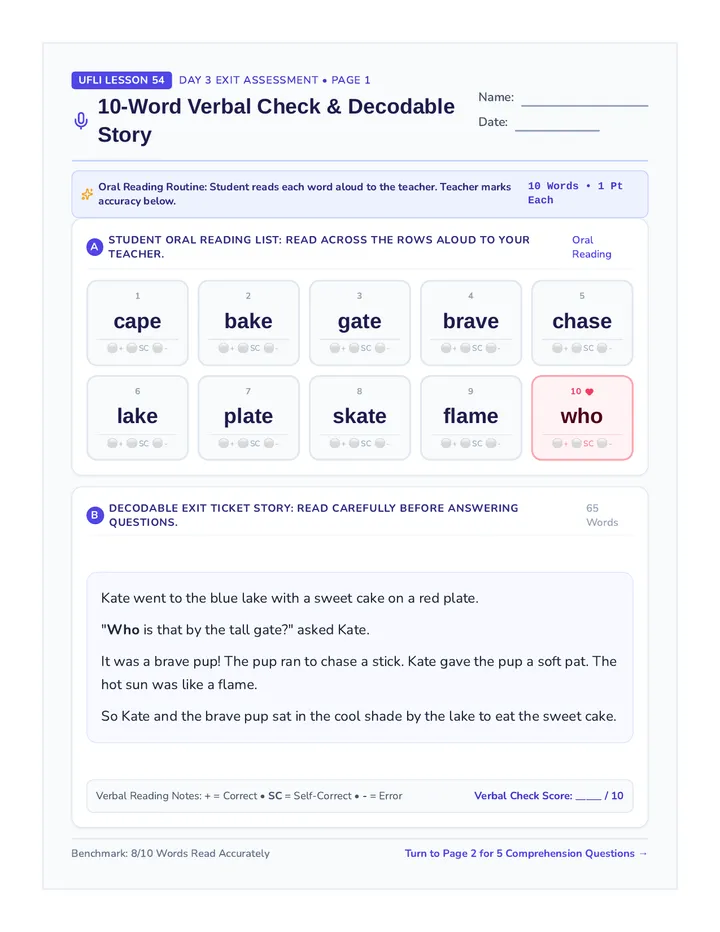Mark 'chase' as error with minus bubble
Viewport: 720px width, 932px height.
[602, 348]
